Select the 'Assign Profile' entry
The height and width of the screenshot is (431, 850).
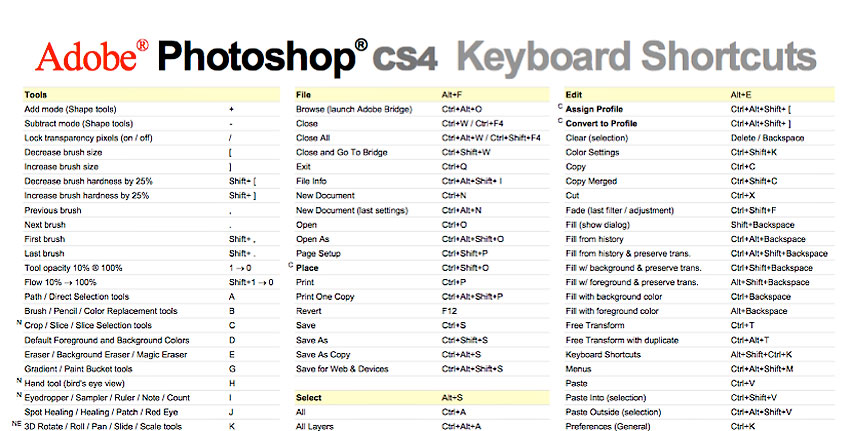click(x=594, y=109)
